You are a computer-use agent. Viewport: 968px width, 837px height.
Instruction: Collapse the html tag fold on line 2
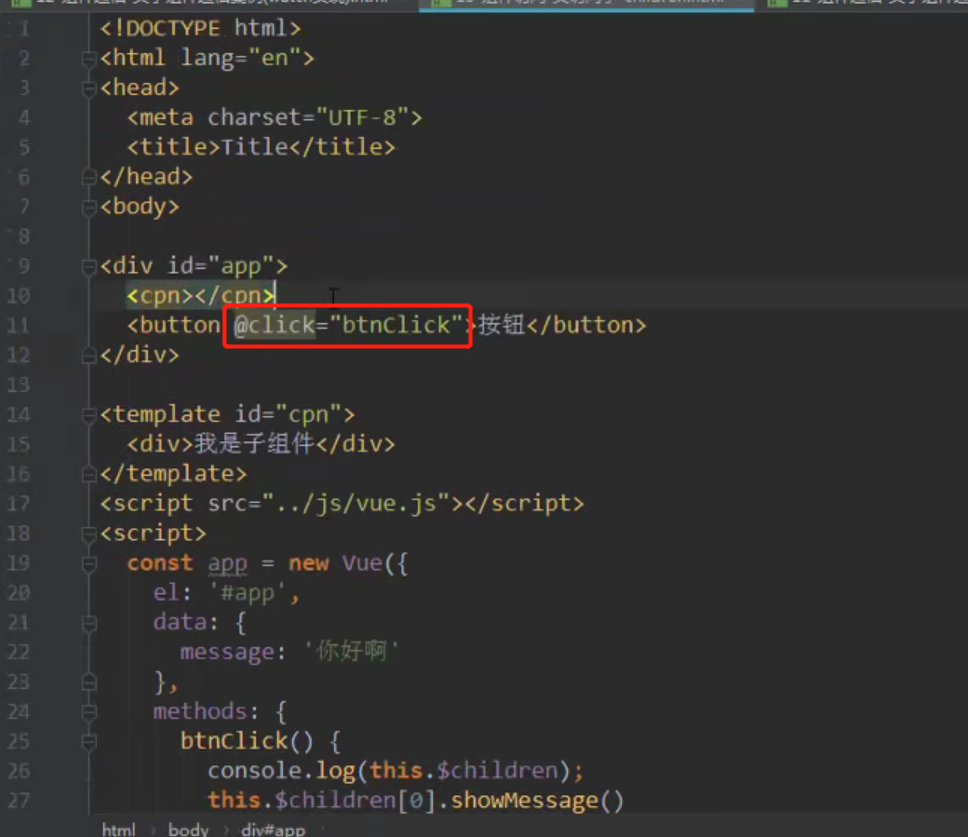coord(88,59)
